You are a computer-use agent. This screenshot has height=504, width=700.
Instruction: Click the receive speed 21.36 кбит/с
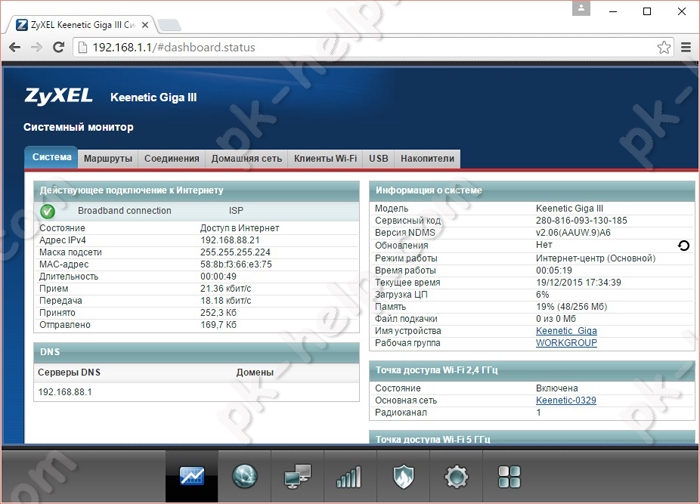[225, 289]
